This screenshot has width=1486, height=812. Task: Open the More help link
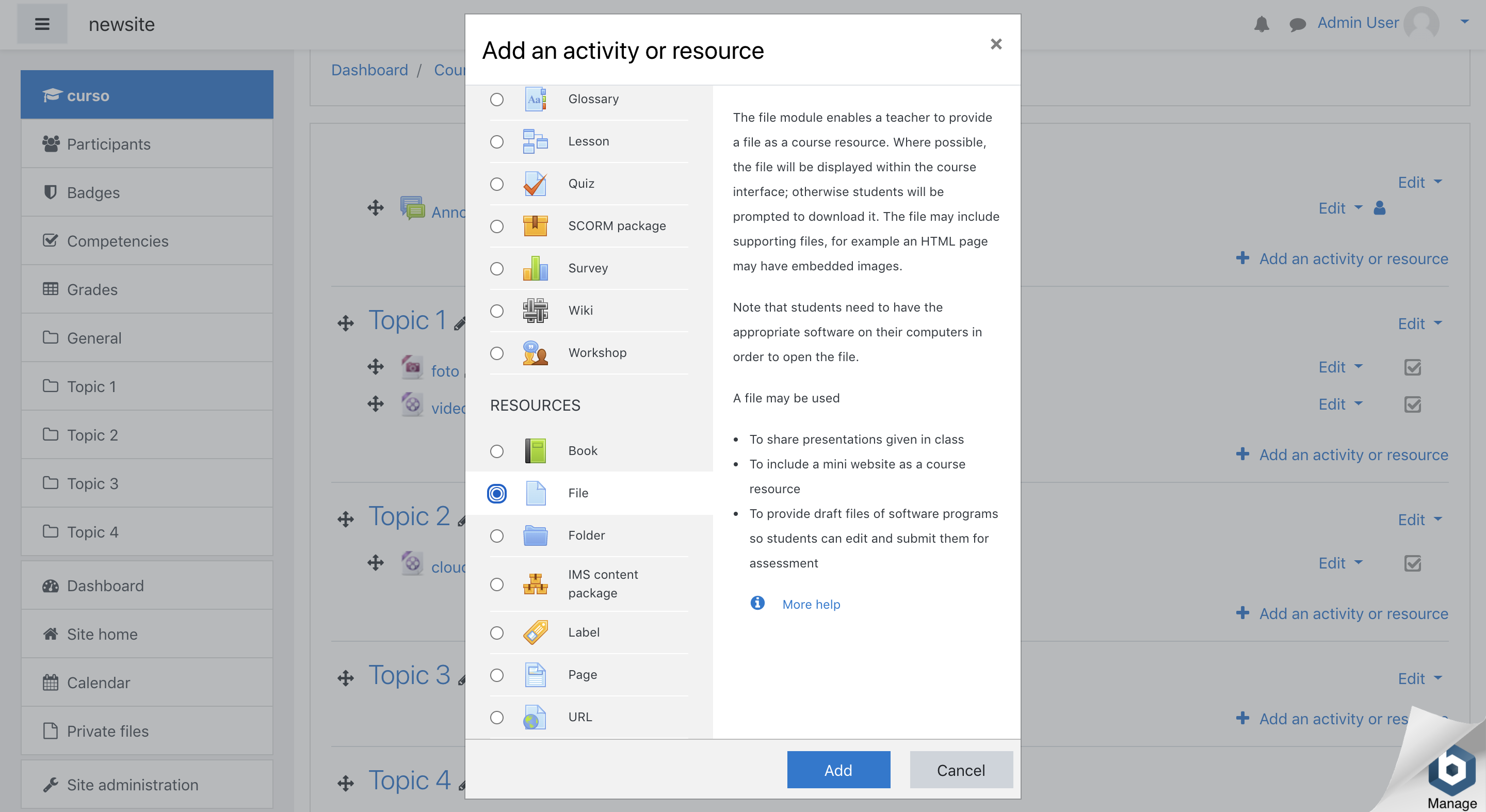(811, 605)
